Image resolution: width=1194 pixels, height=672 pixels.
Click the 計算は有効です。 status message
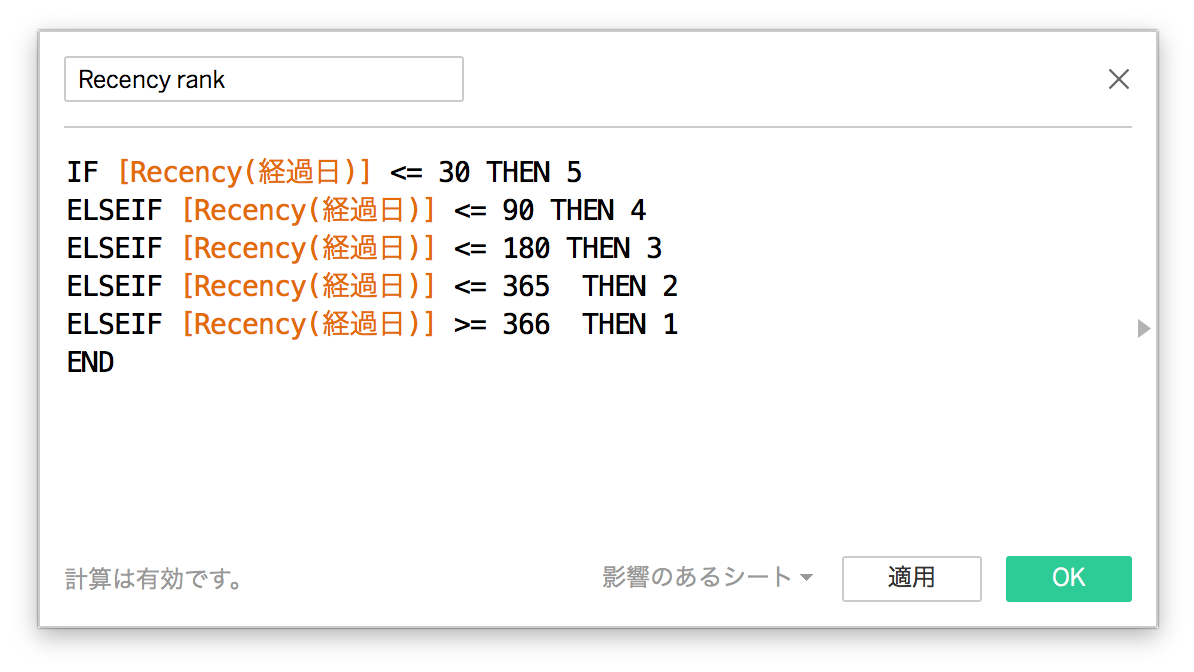pyautogui.click(x=155, y=579)
